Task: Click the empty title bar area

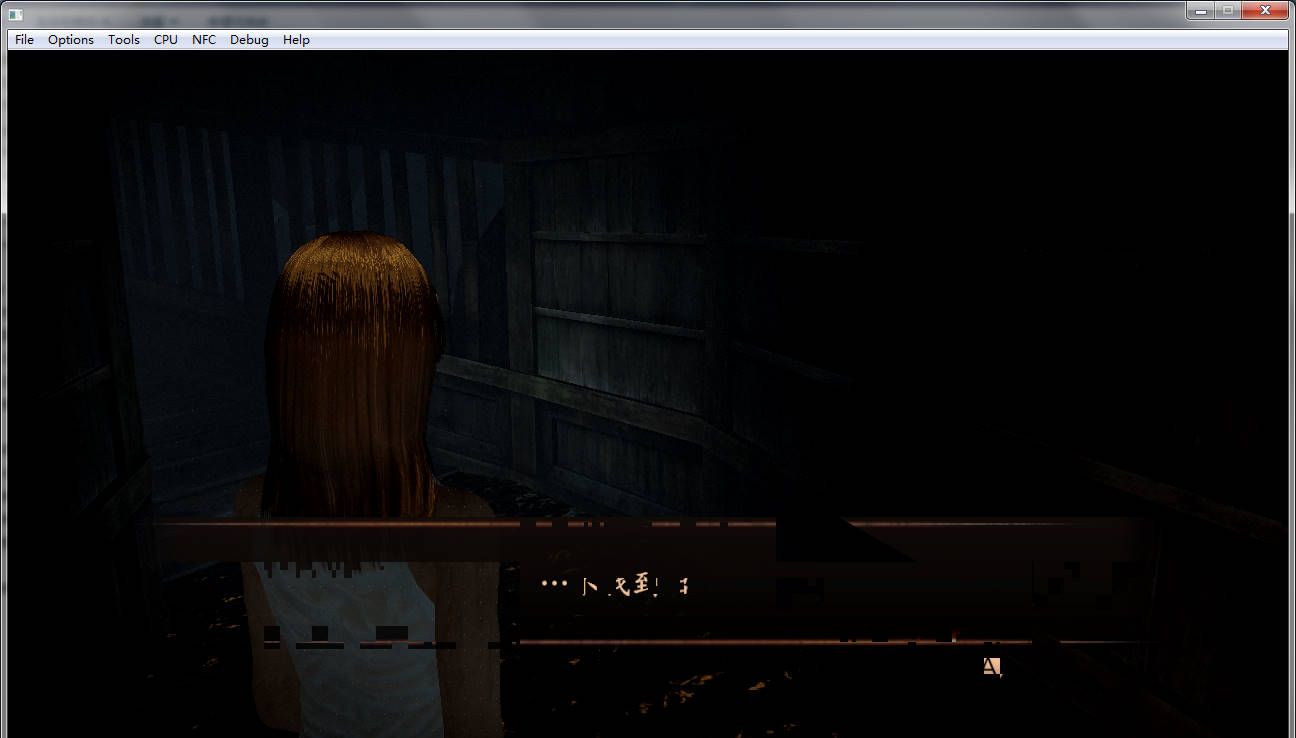Action: [x=700, y=13]
